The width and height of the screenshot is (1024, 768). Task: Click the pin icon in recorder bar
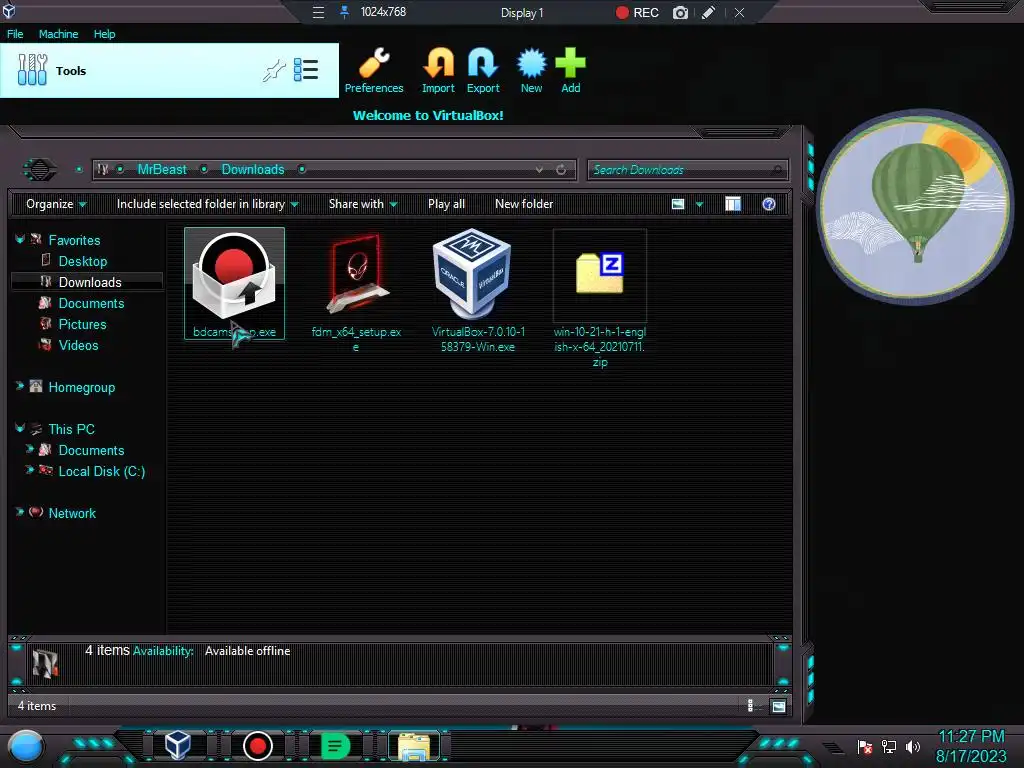click(x=344, y=12)
